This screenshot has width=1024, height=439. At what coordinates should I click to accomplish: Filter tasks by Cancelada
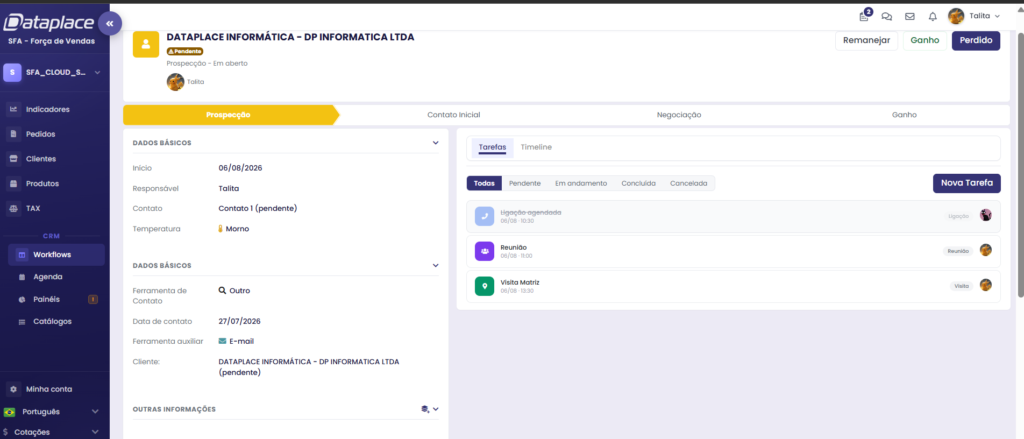tap(688, 184)
